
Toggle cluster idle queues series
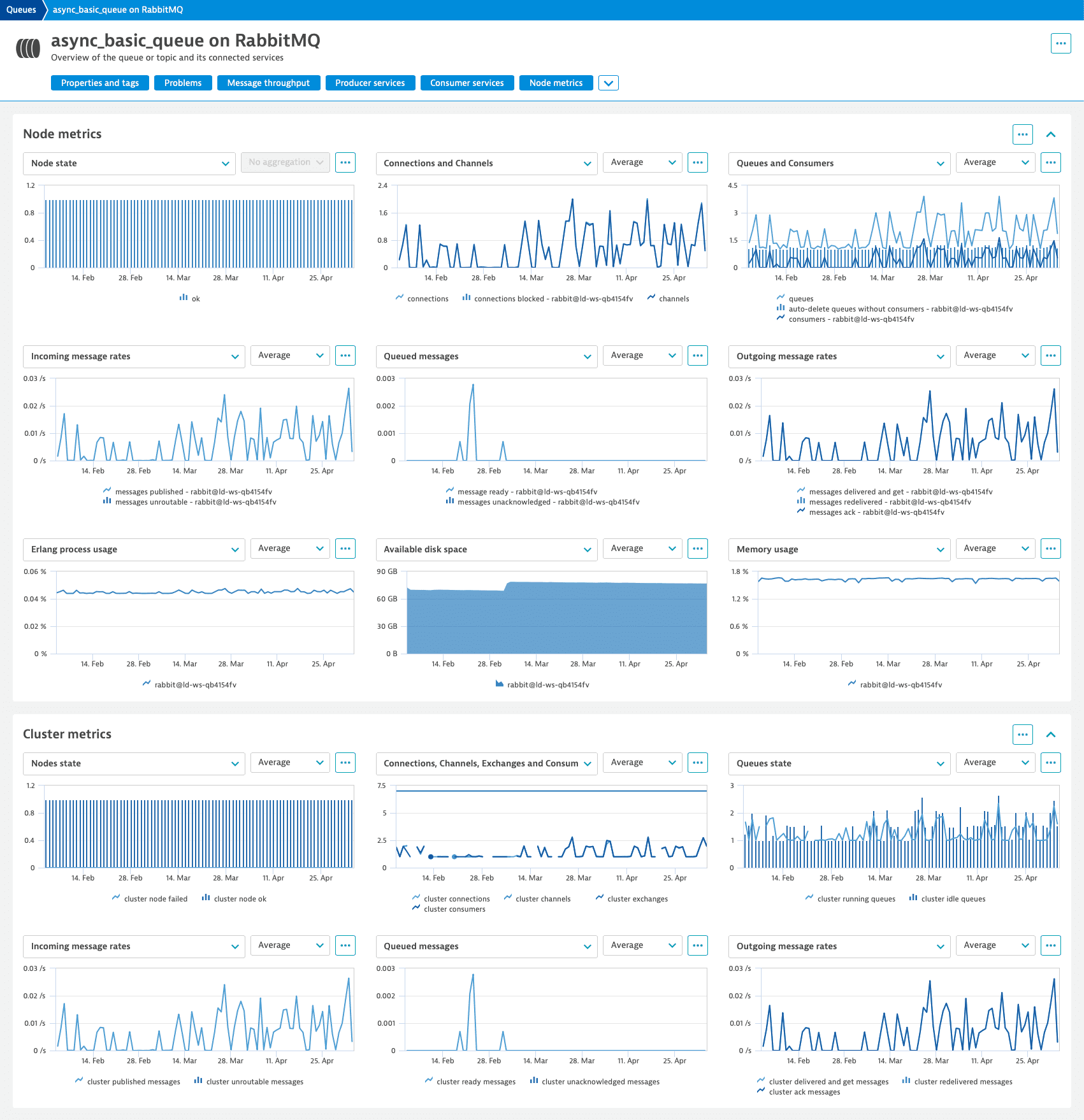(x=947, y=898)
